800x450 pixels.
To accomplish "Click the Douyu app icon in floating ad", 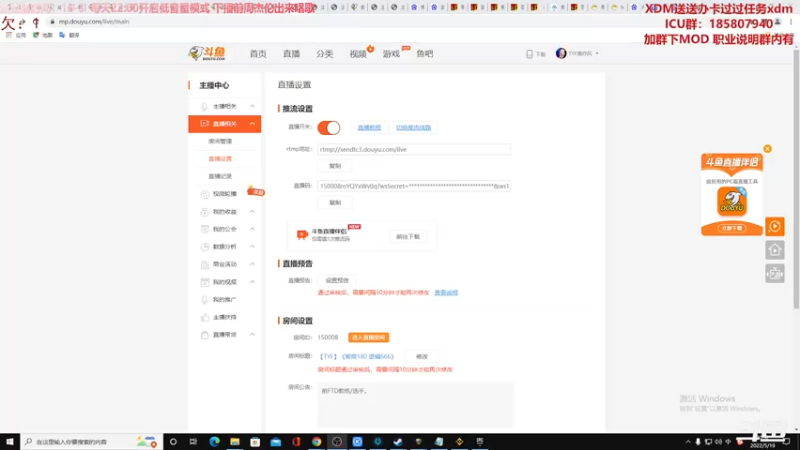I will tap(732, 201).
